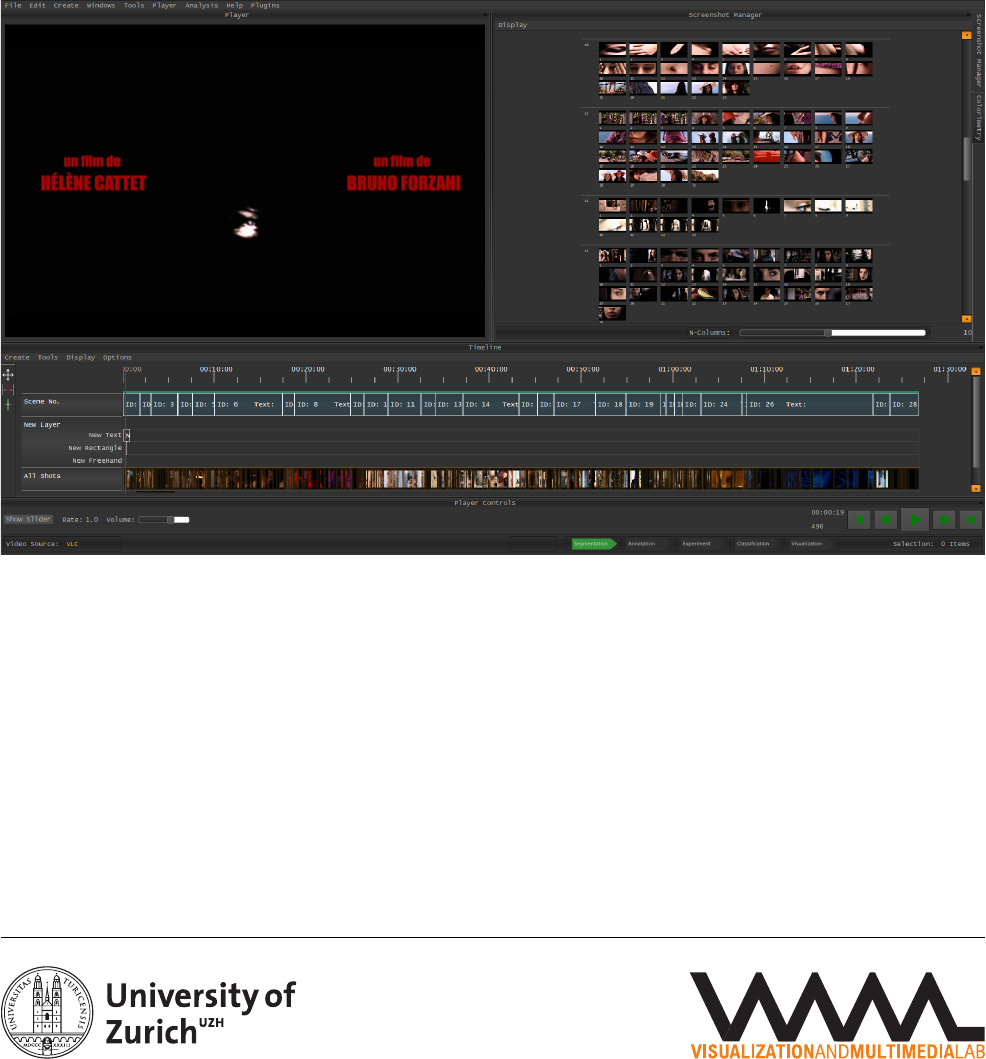Open the main Tools menu

point(134,5)
